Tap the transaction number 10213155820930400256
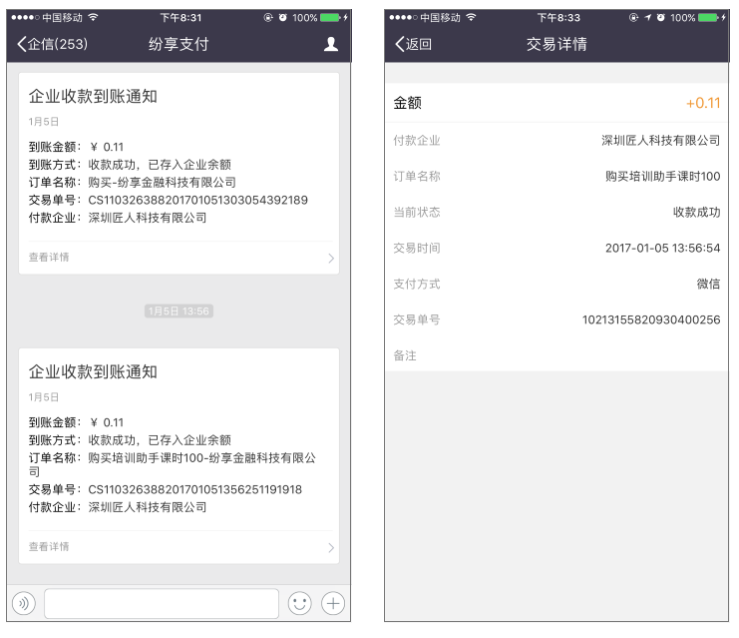The height and width of the screenshot is (638, 739). [x=650, y=320]
